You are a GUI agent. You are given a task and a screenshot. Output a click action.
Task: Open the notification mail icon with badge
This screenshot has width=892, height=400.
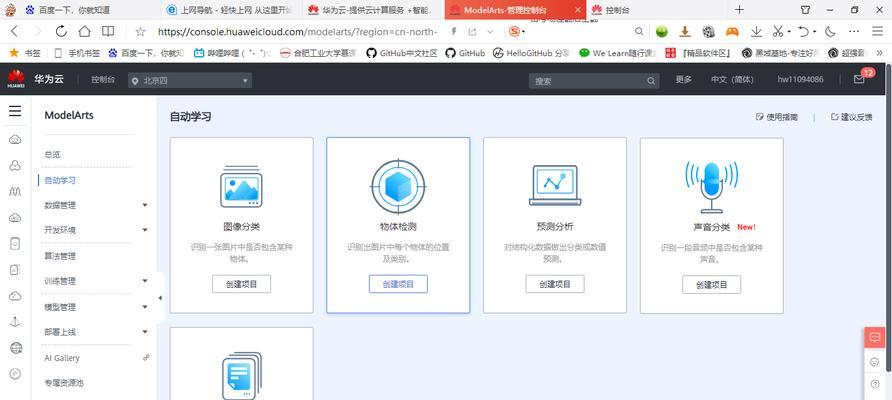859,79
